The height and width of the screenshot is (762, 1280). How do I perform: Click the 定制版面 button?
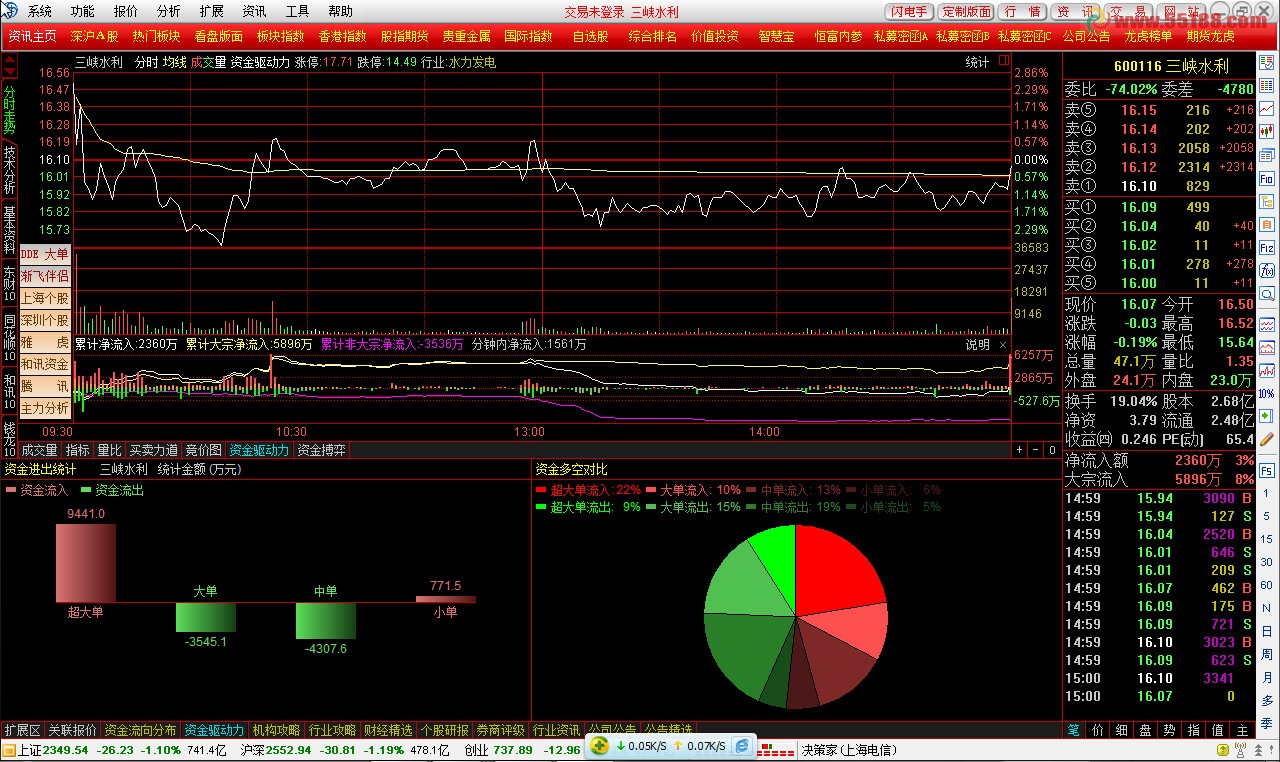point(966,11)
